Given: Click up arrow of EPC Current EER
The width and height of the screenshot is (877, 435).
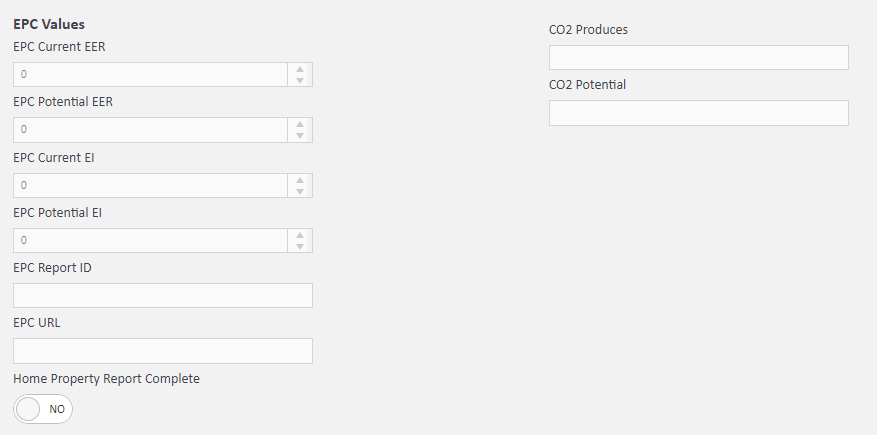Looking at the screenshot, I should tap(300, 69).
